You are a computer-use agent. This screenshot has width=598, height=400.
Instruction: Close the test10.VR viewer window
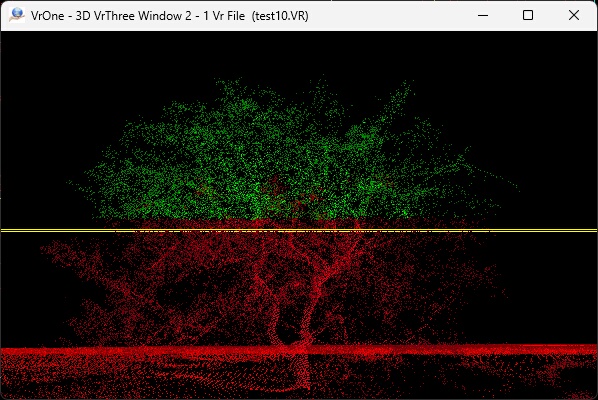click(x=574, y=15)
